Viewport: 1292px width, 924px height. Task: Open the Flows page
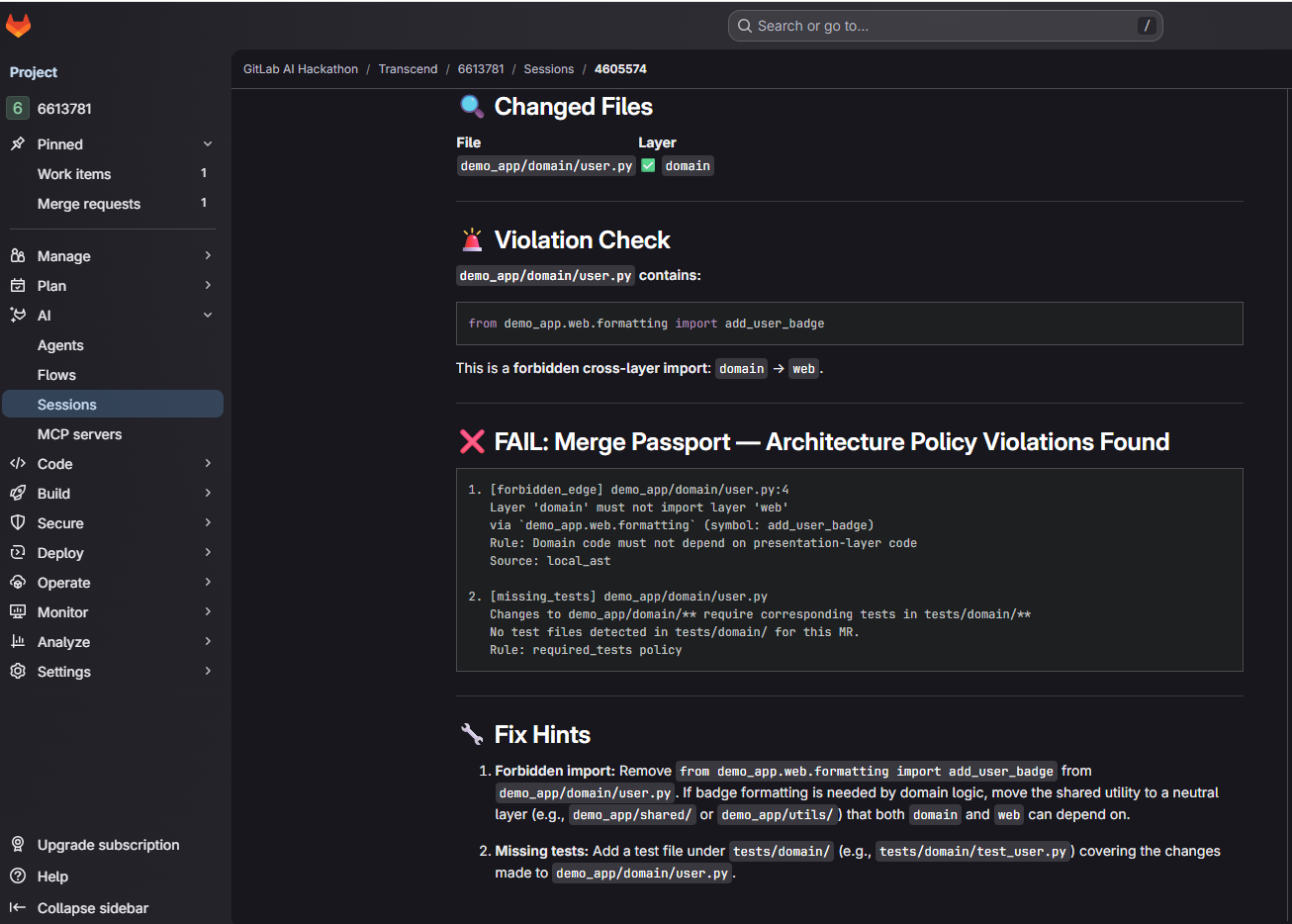113,375
